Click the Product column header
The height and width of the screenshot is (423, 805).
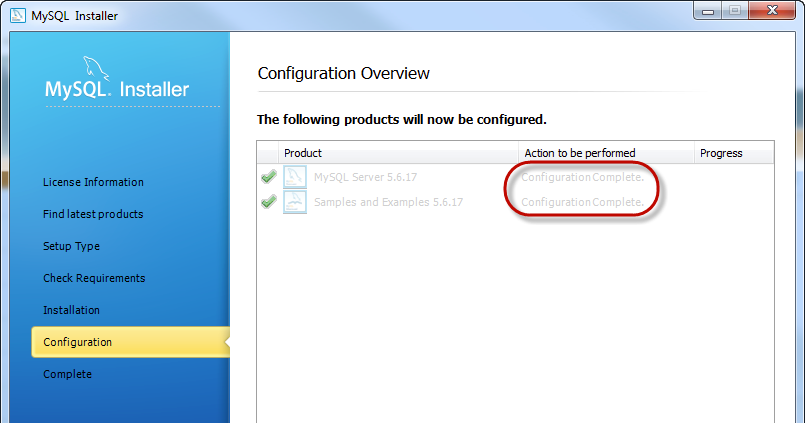(x=398, y=153)
